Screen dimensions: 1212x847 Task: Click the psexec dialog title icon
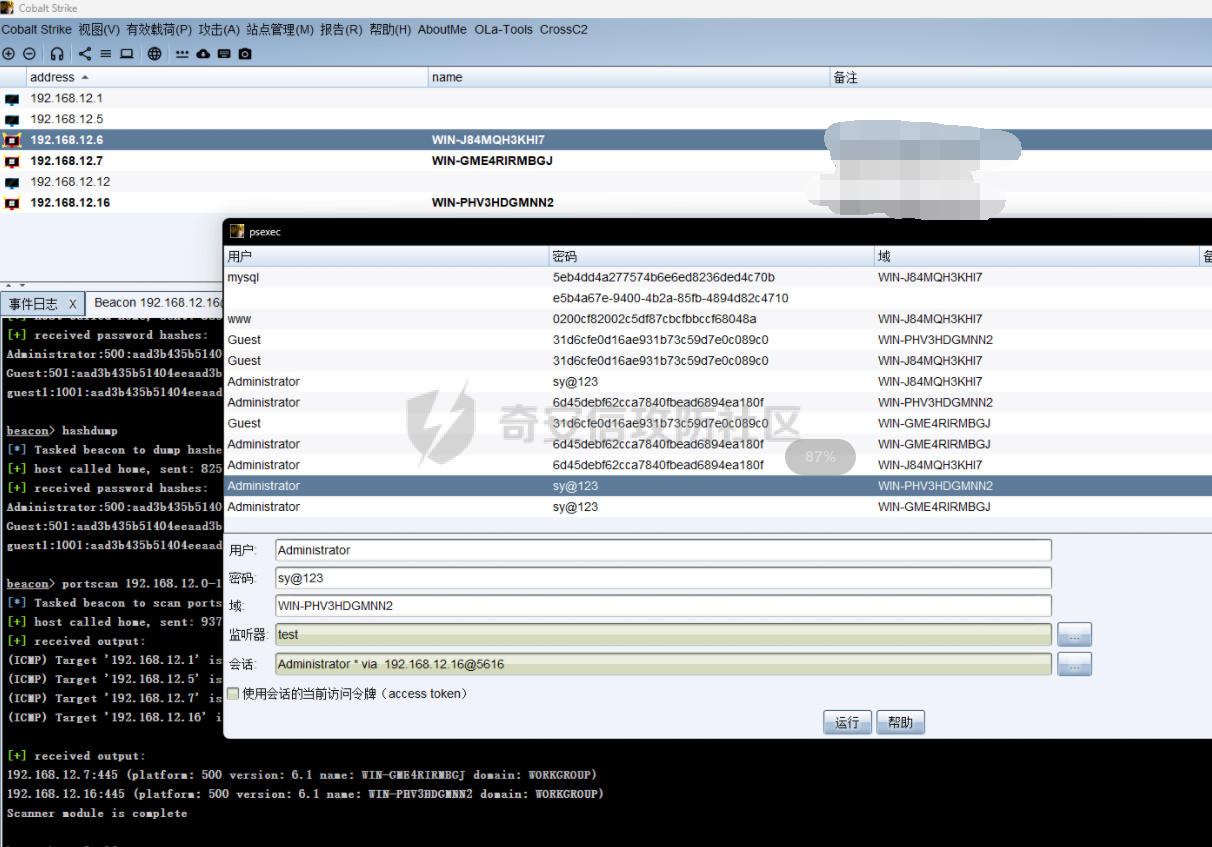(237, 231)
